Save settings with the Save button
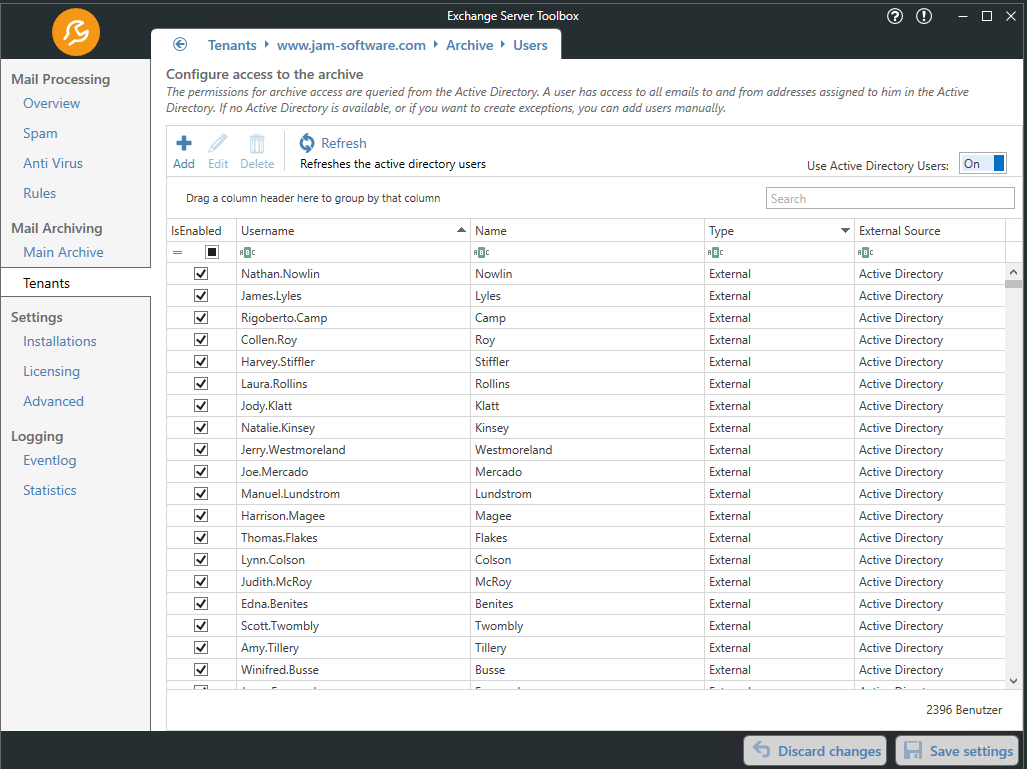Screen dimensions: 1027x769 (957, 750)
